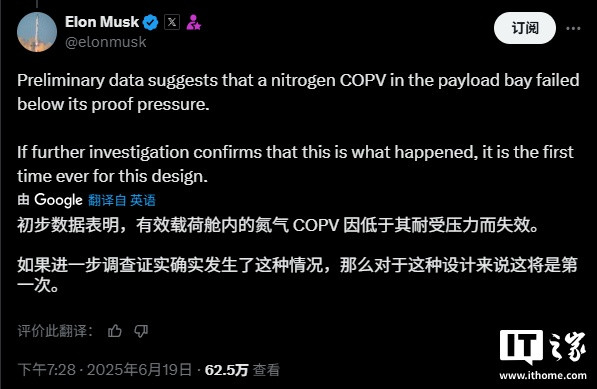
Task: Open the Elon Musk display name
Action: coord(102,22)
